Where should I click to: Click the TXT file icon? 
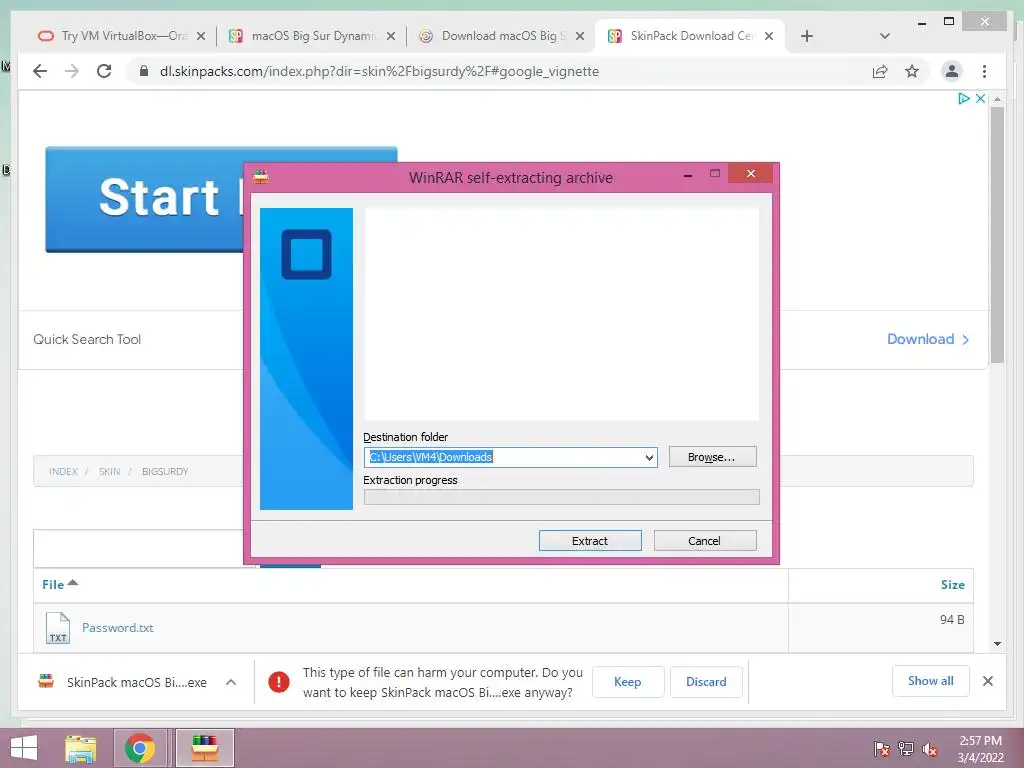point(57,628)
